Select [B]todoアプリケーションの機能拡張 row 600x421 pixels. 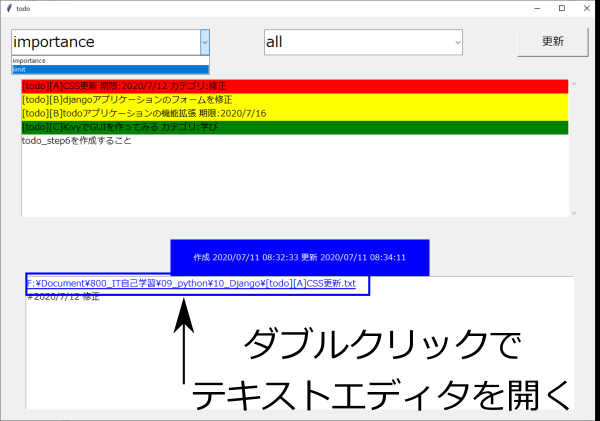tap(295, 114)
